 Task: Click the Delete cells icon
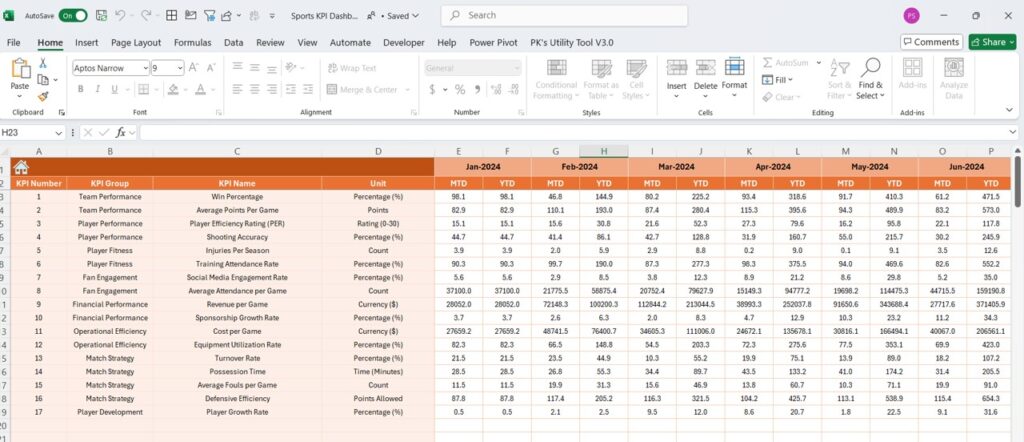coord(705,68)
